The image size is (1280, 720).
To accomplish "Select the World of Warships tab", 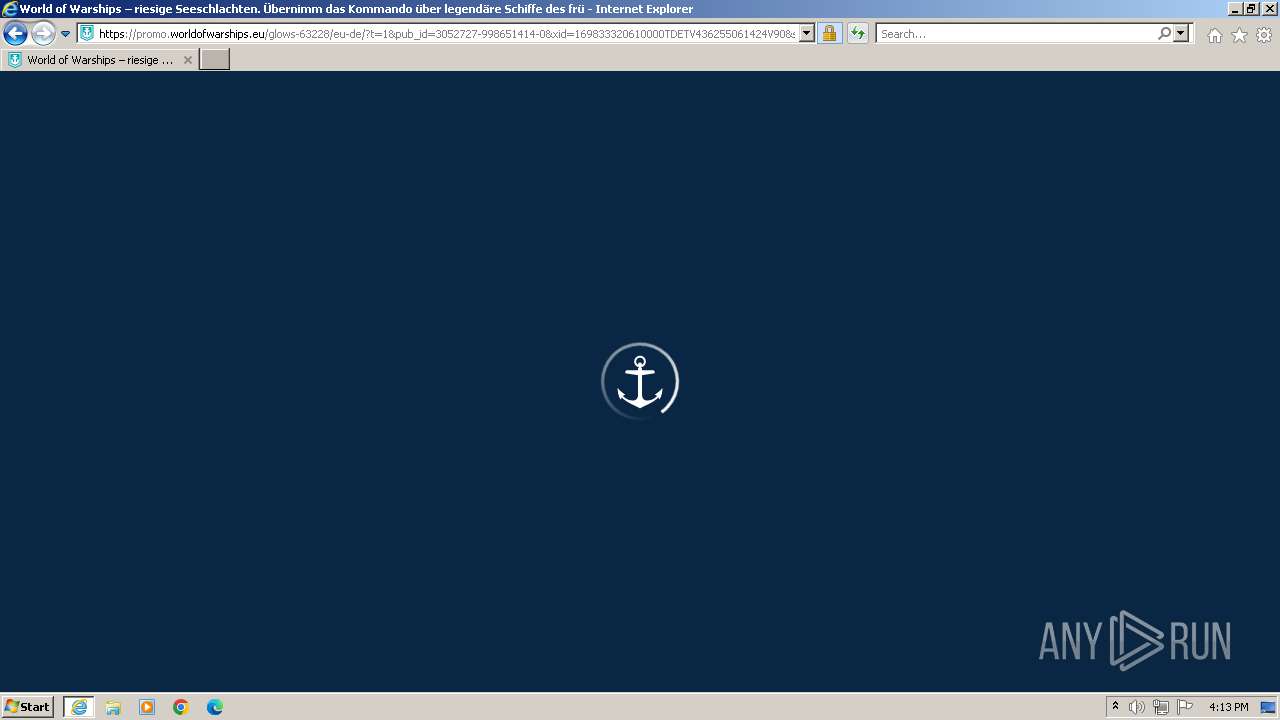I will (100, 60).
